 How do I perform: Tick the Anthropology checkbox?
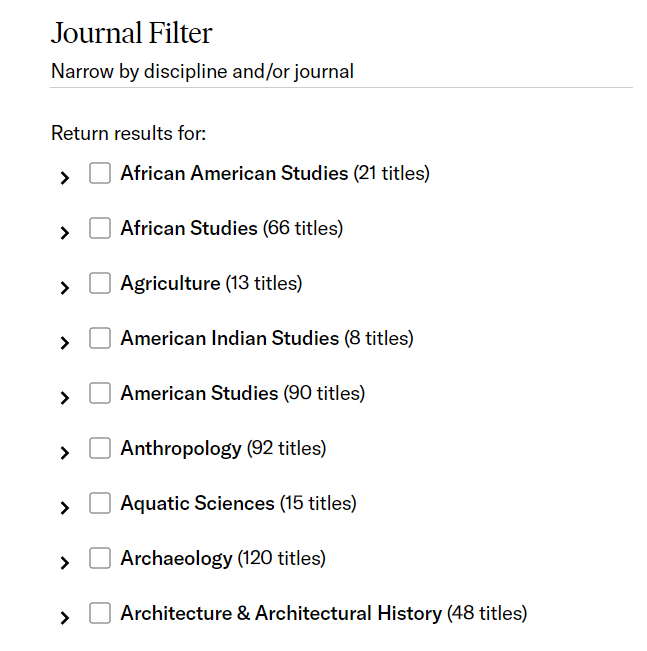[x=100, y=448]
